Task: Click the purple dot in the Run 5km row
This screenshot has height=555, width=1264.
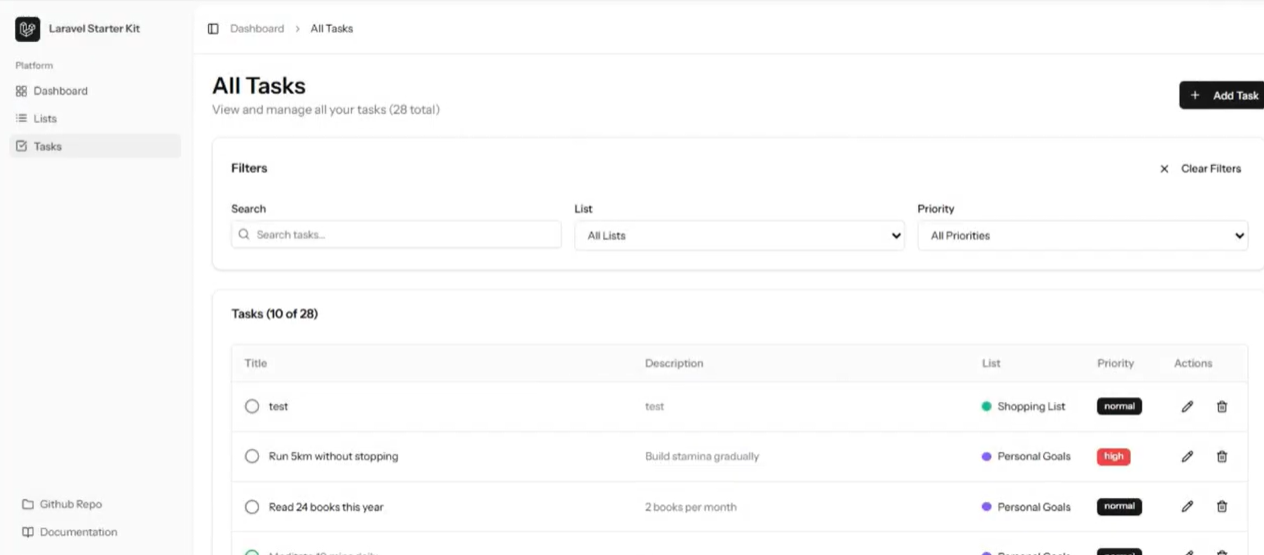Action: pyautogui.click(x=987, y=457)
